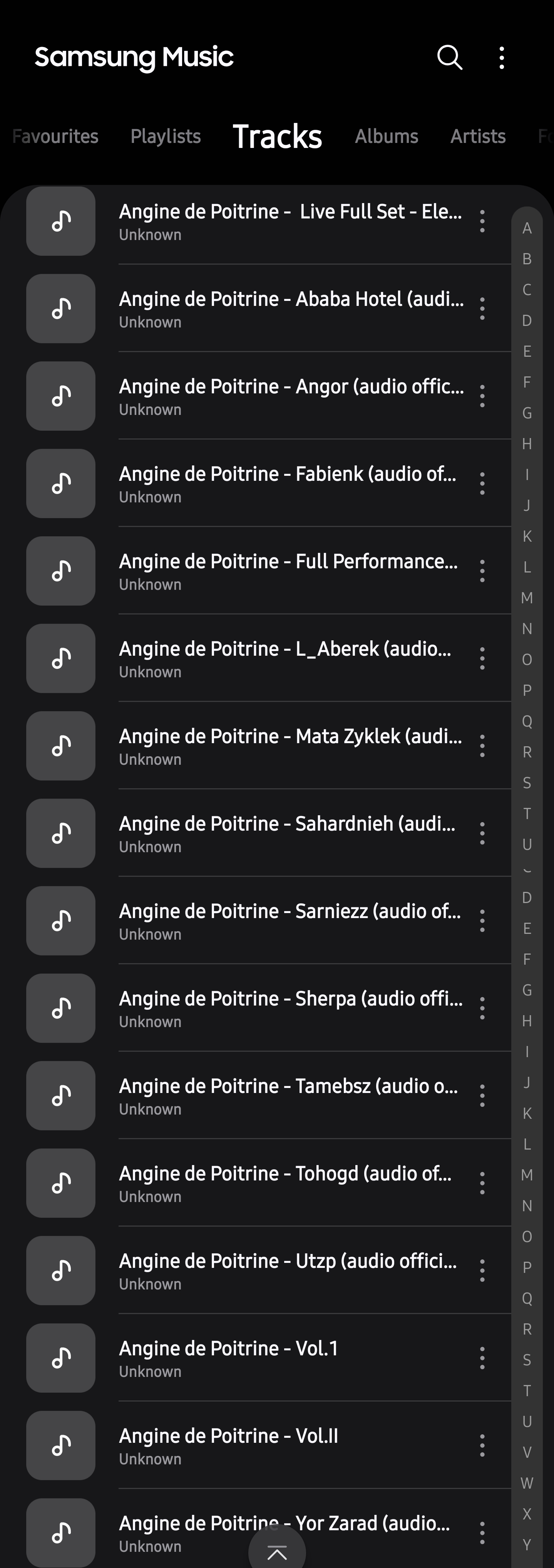Jump to letter A in index bar
The image size is (554, 1568).
[527, 229]
